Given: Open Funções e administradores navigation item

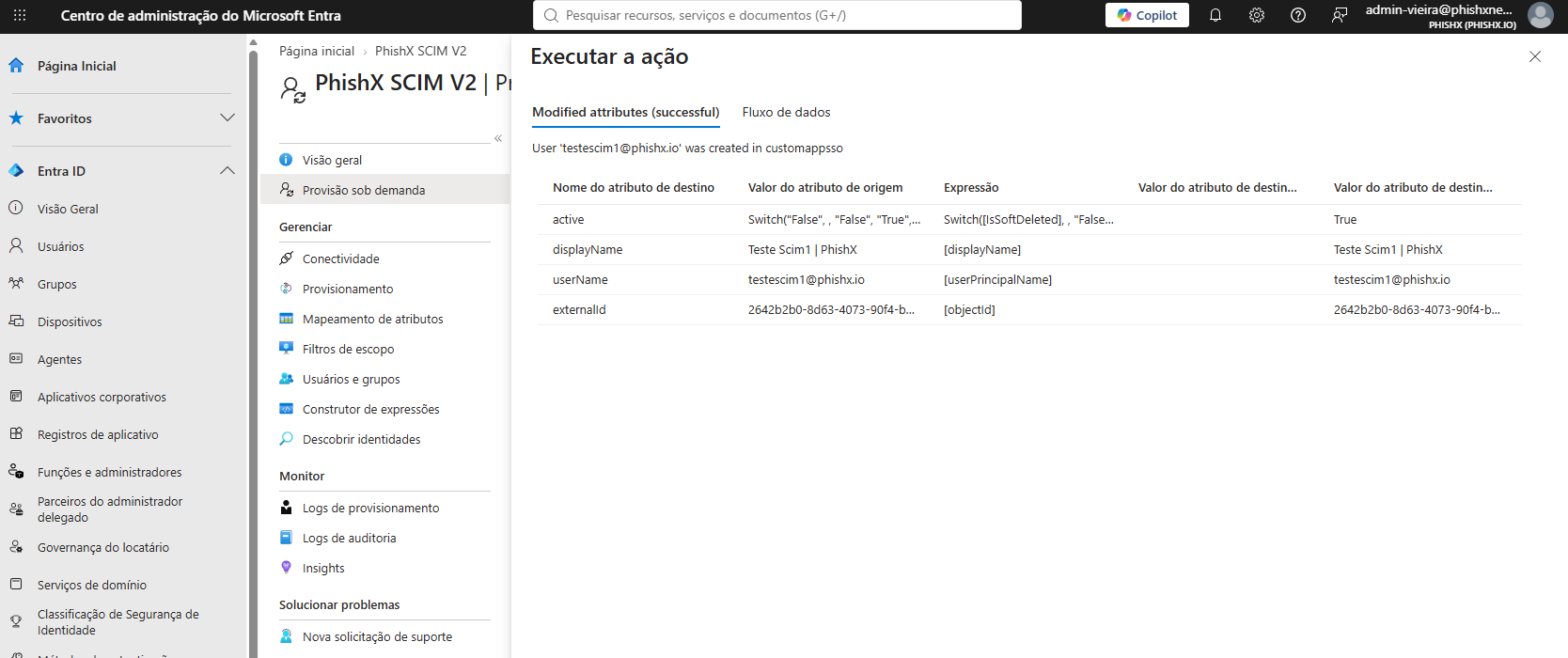Looking at the screenshot, I should pyautogui.click(x=110, y=472).
